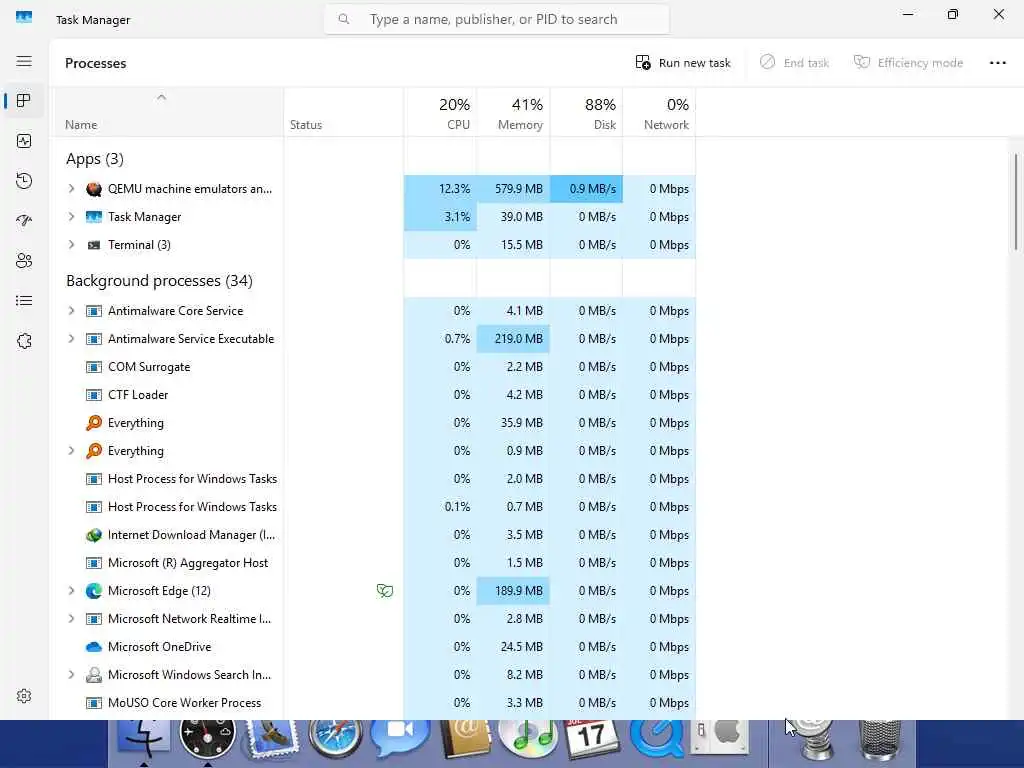The image size is (1024, 768).
Task: Click the 24.5 MB OneDrive memory cell
Action: coord(513,647)
